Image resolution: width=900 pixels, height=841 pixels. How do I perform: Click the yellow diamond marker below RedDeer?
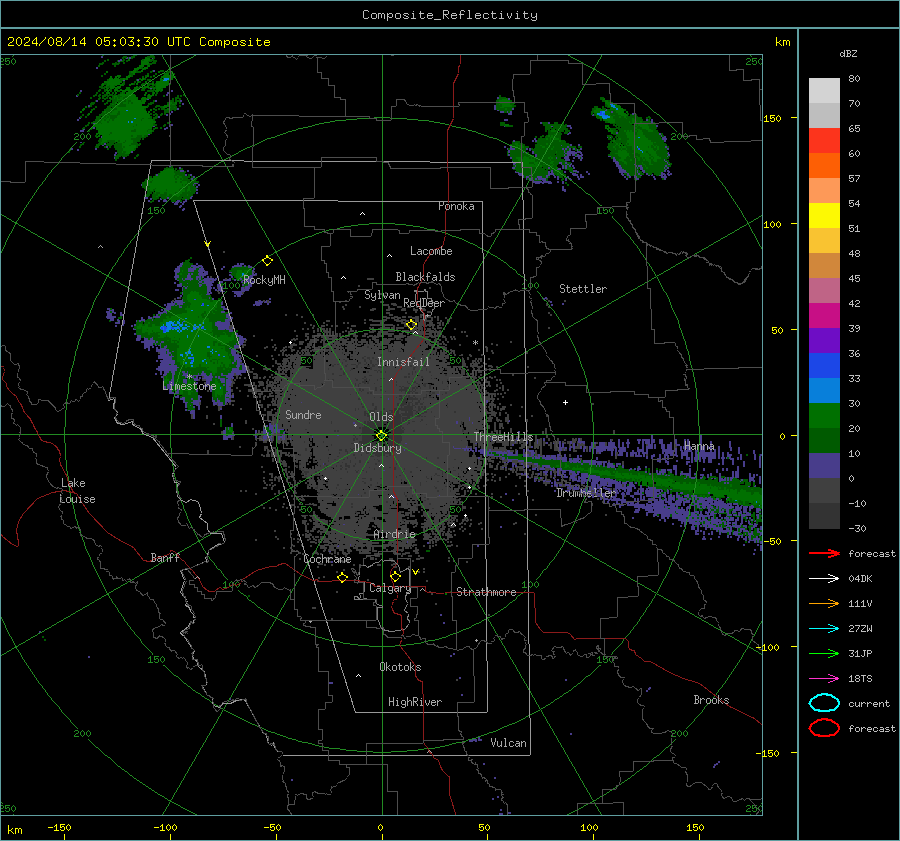(412, 325)
